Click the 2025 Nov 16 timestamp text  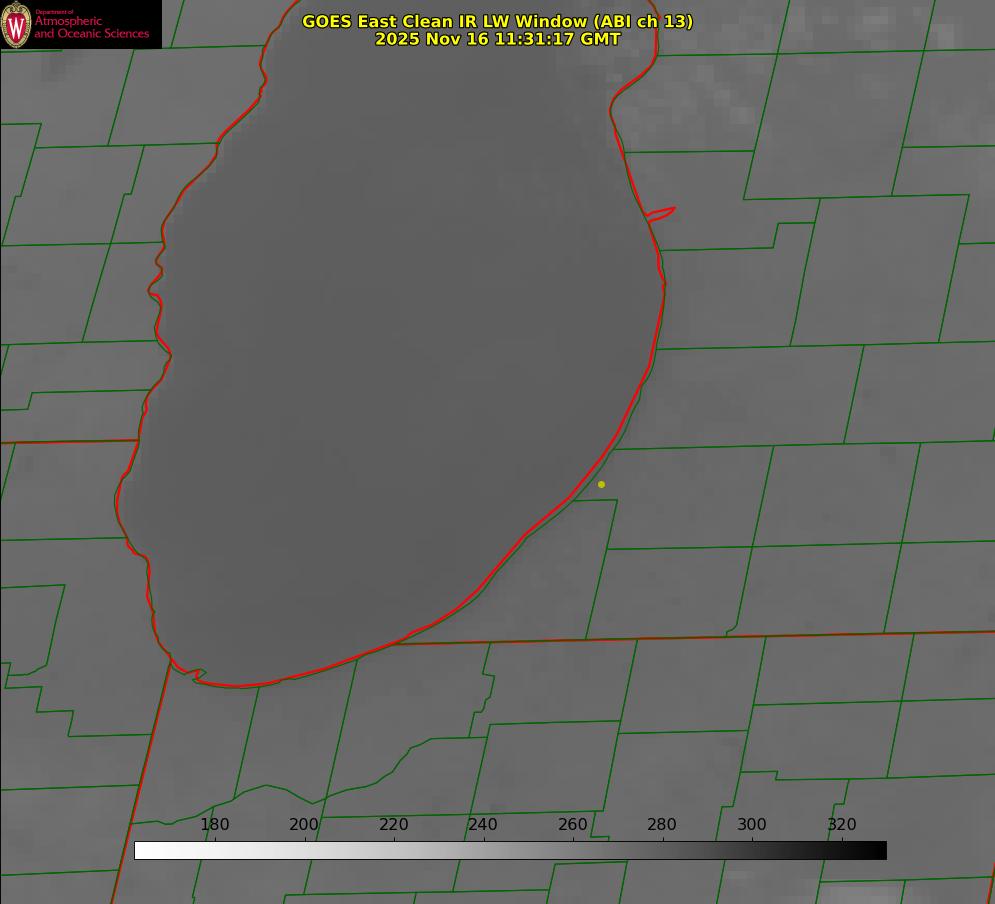pos(498,39)
